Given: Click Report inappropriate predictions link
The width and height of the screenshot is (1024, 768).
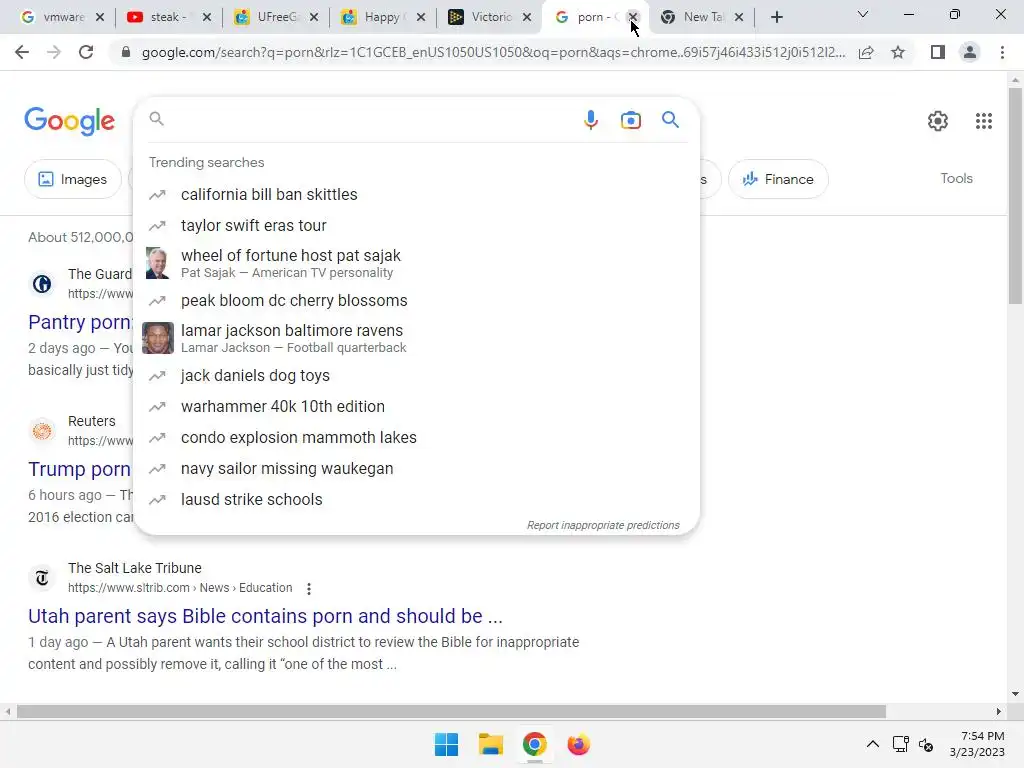Looking at the screenshot, I should click(603, 525).
